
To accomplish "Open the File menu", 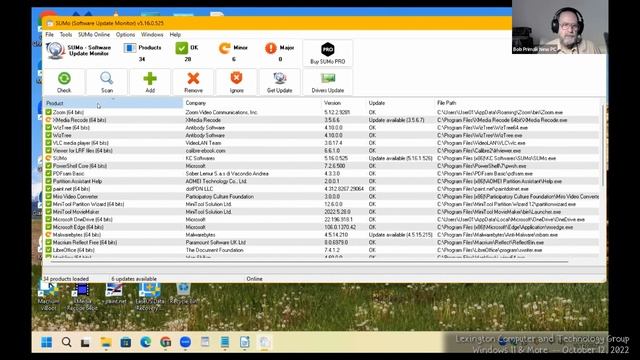I will (x=49, y=35).
